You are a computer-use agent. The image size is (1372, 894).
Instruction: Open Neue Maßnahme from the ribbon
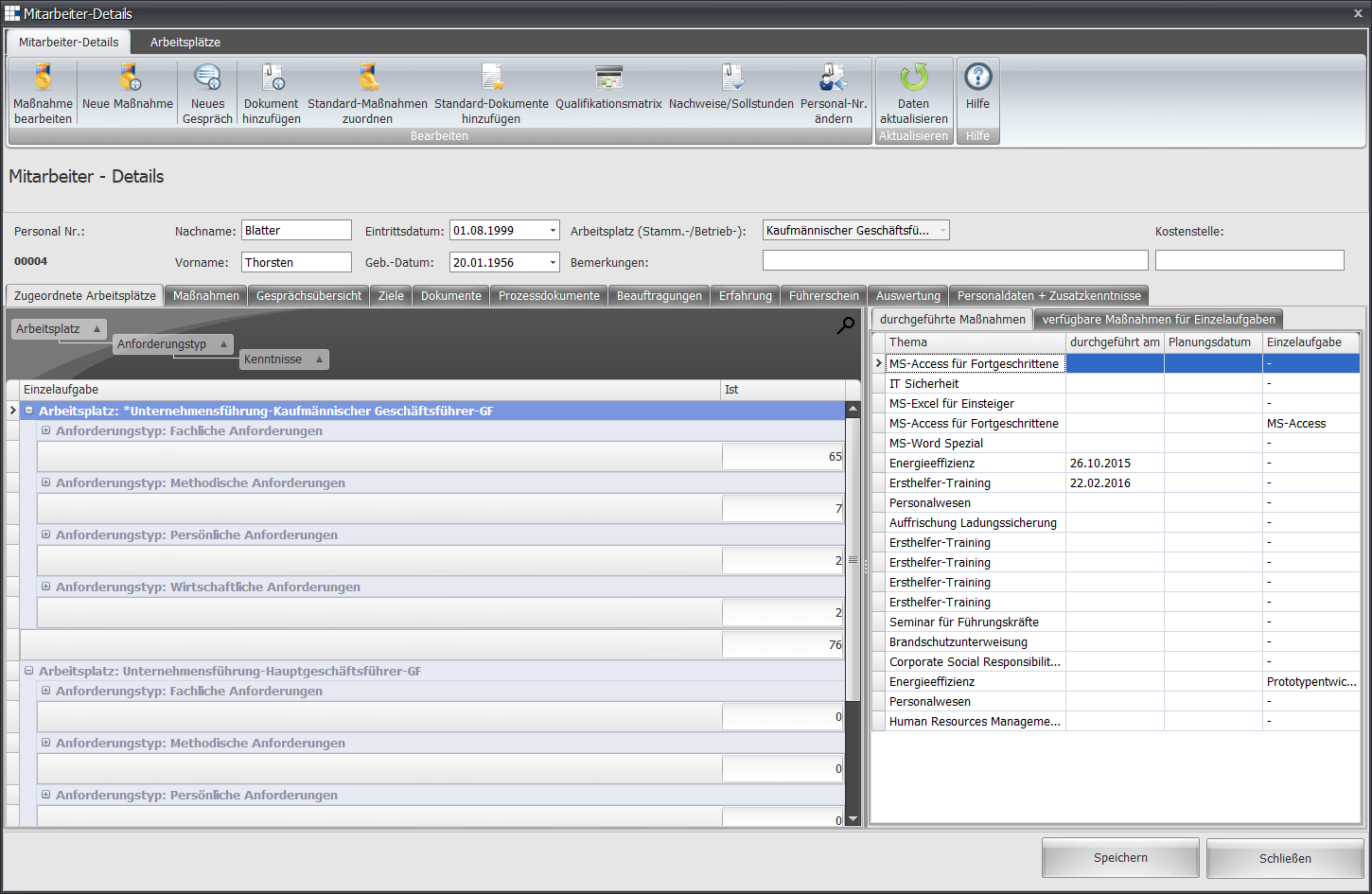(128, 78)
